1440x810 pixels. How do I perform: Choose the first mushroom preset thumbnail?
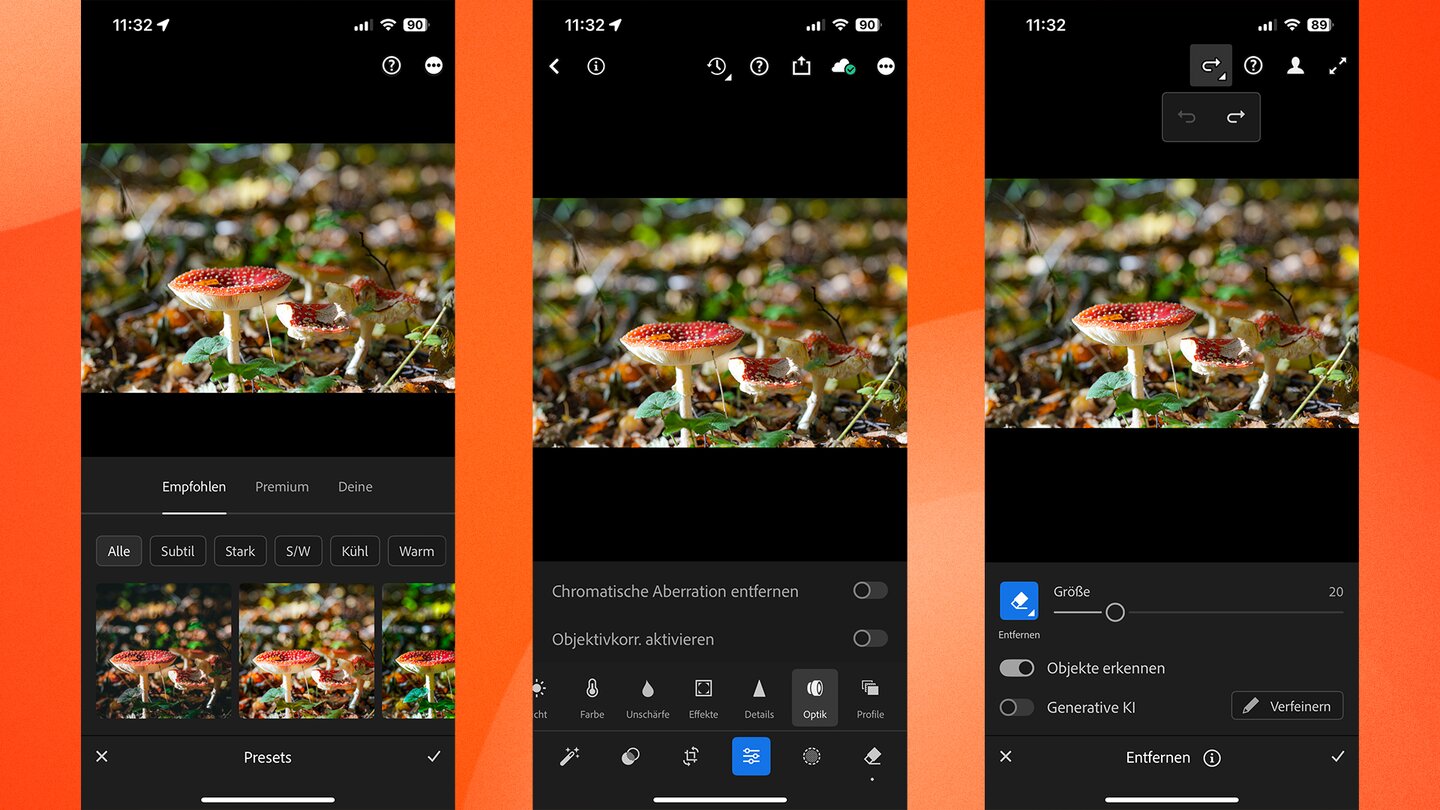(x=164, y=650)
